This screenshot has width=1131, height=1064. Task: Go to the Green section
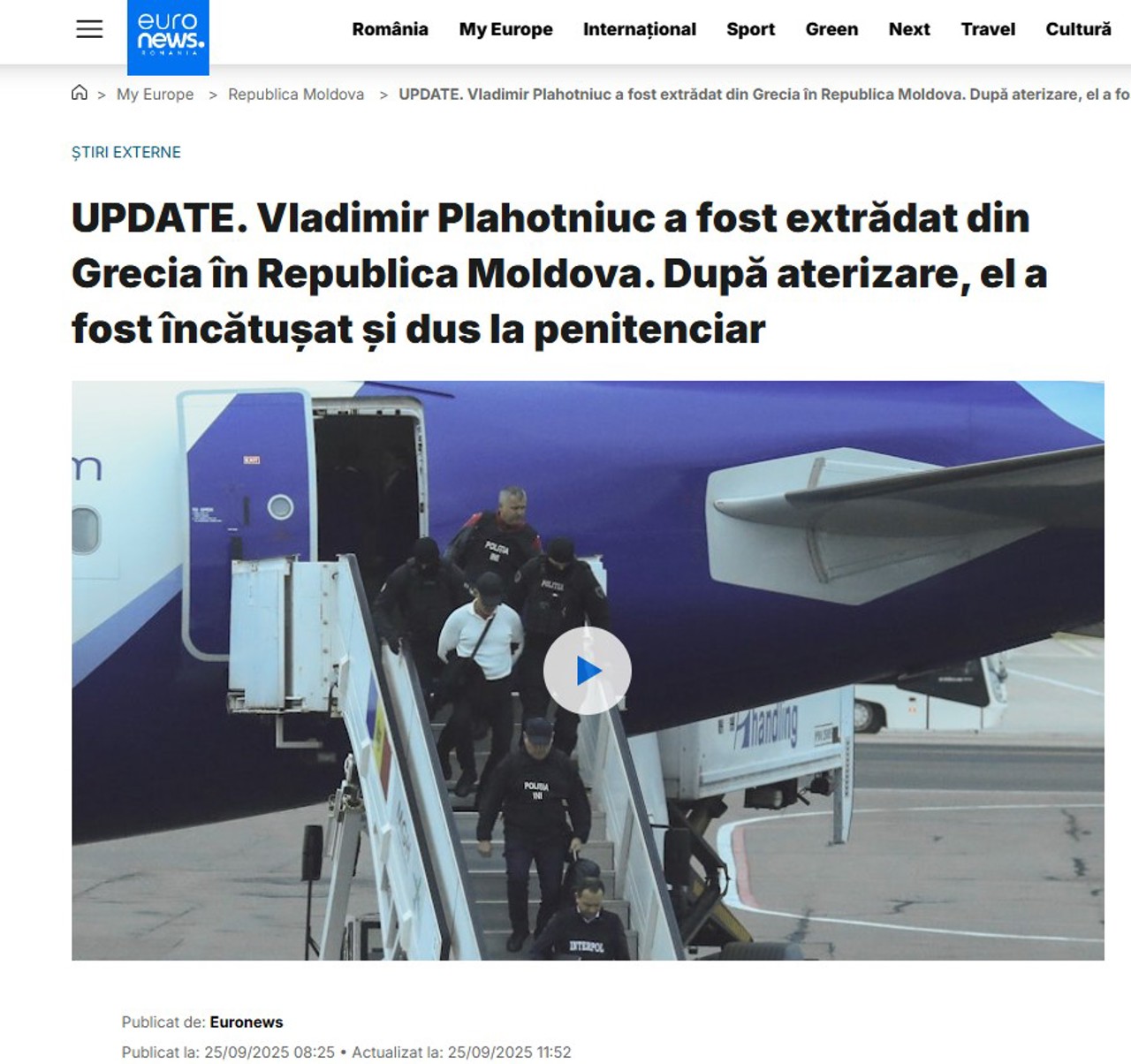[x=831, y=29]
